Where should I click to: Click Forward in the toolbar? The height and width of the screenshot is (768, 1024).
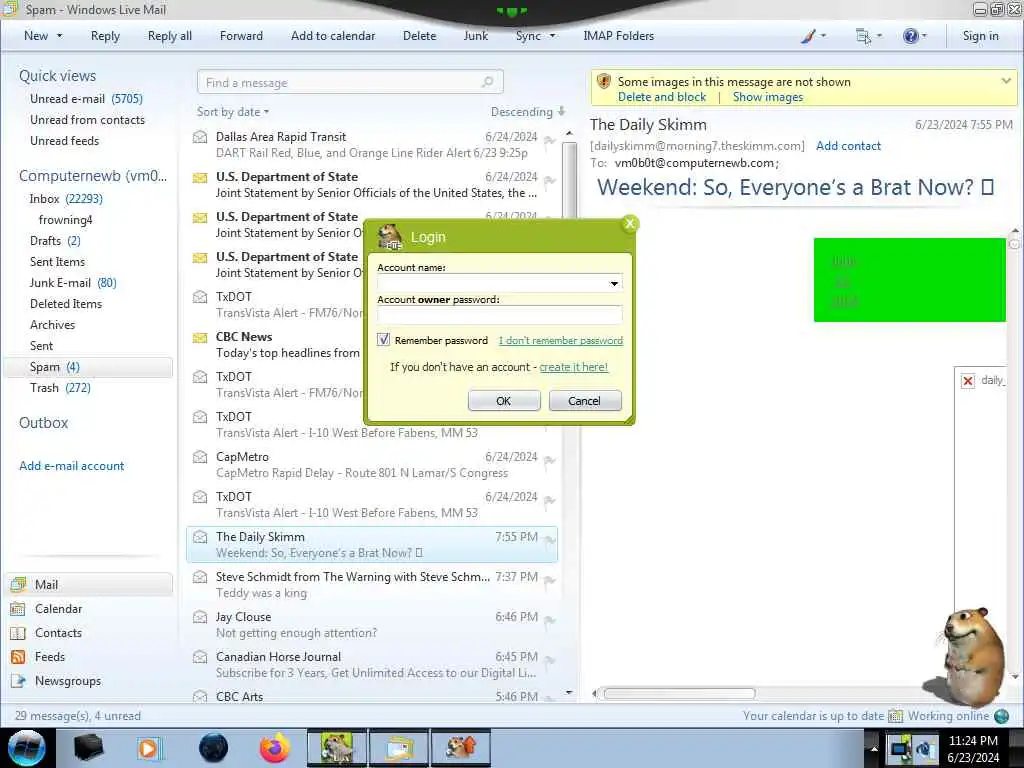click(241, 36)
